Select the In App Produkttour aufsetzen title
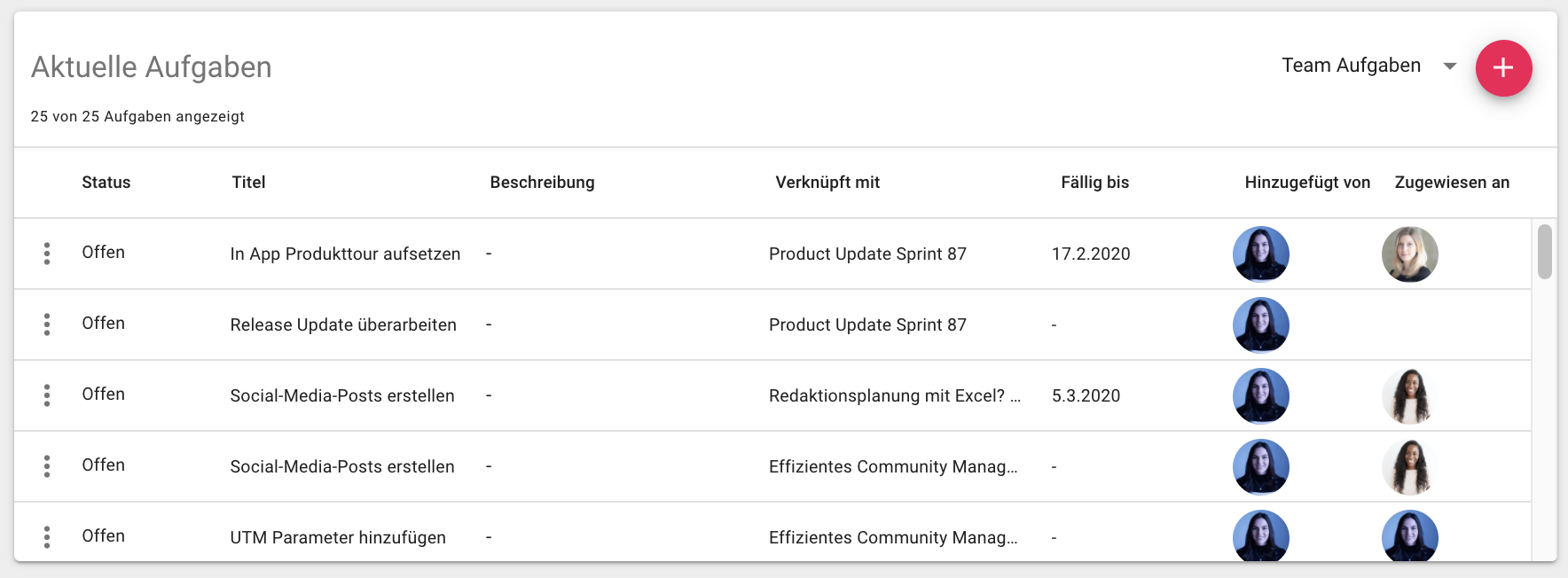Screen dimensions: 1568x578 tap(345, 254)
